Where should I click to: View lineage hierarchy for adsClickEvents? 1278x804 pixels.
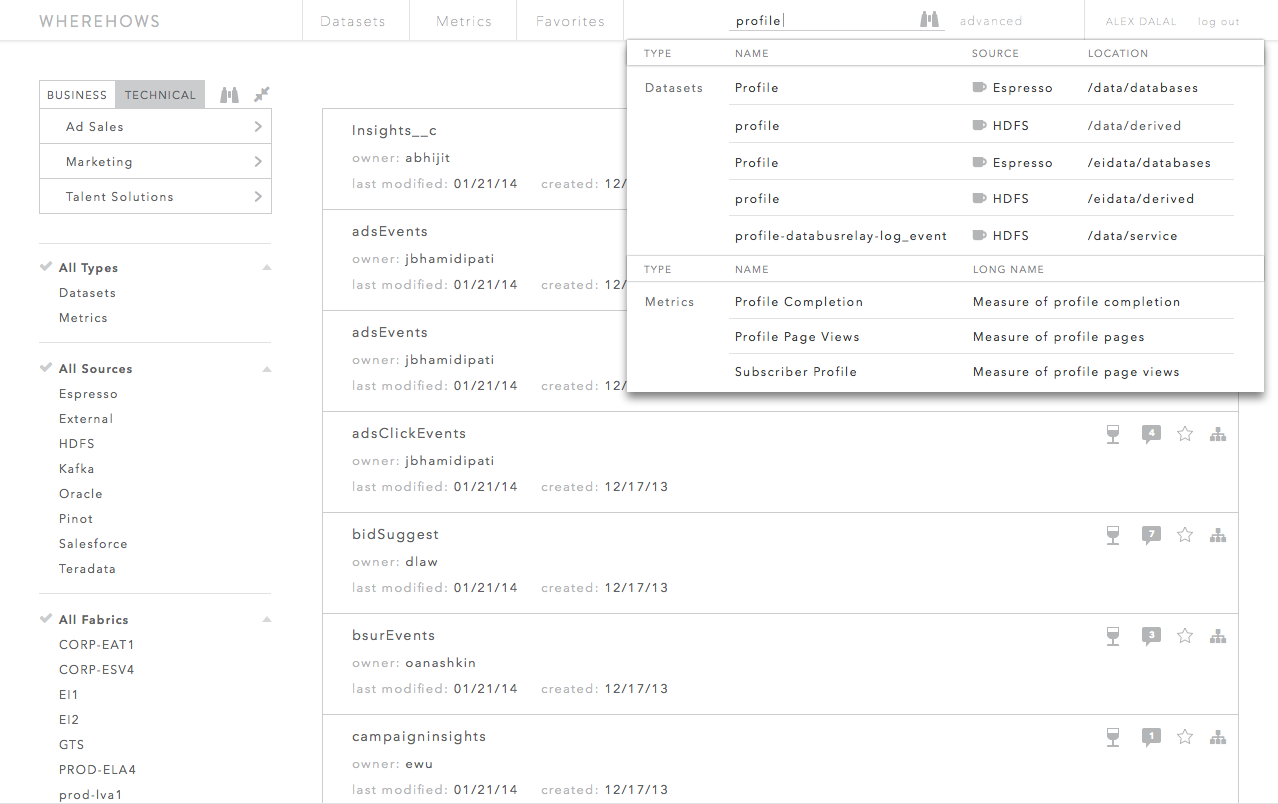coord(1218,434)
